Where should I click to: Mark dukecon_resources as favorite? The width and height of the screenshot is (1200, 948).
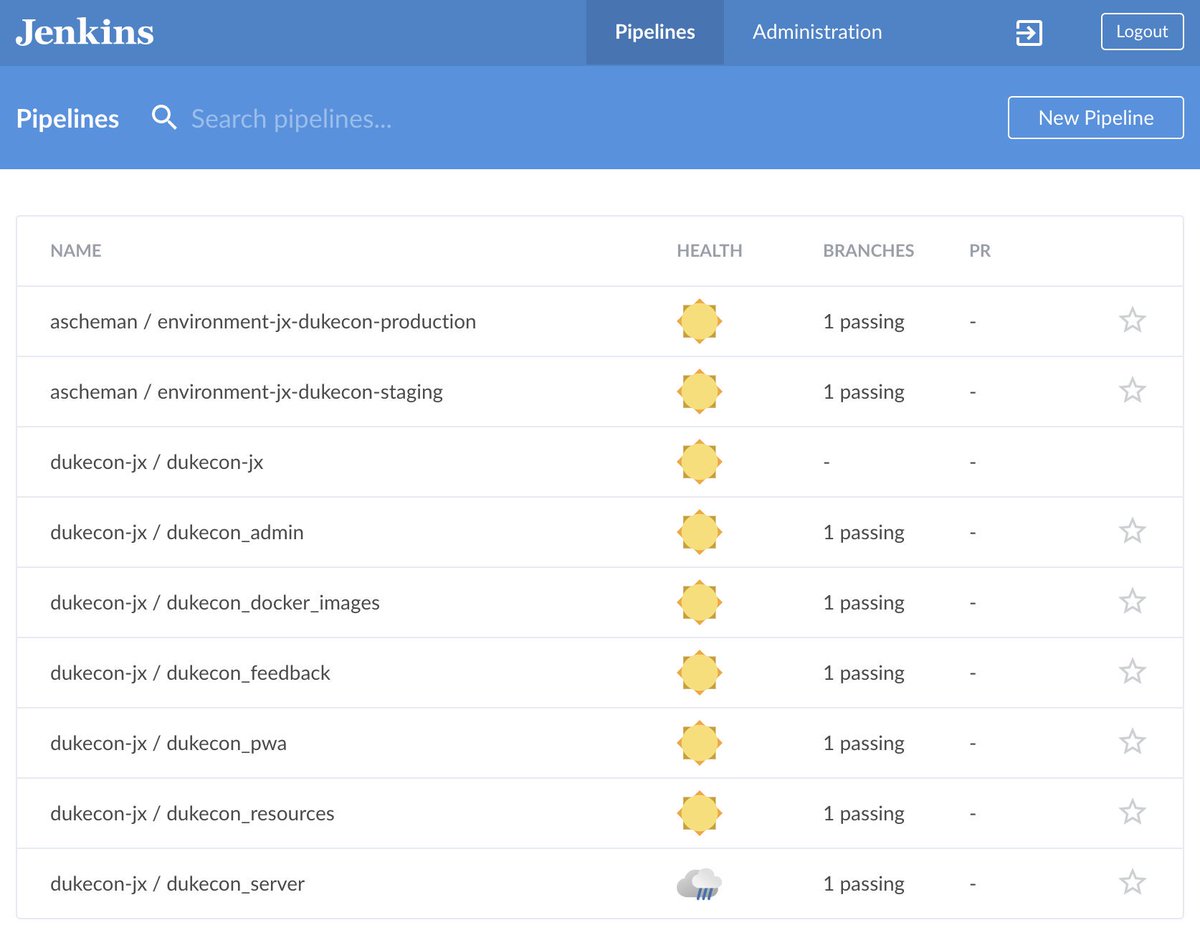coord(1132,811)
